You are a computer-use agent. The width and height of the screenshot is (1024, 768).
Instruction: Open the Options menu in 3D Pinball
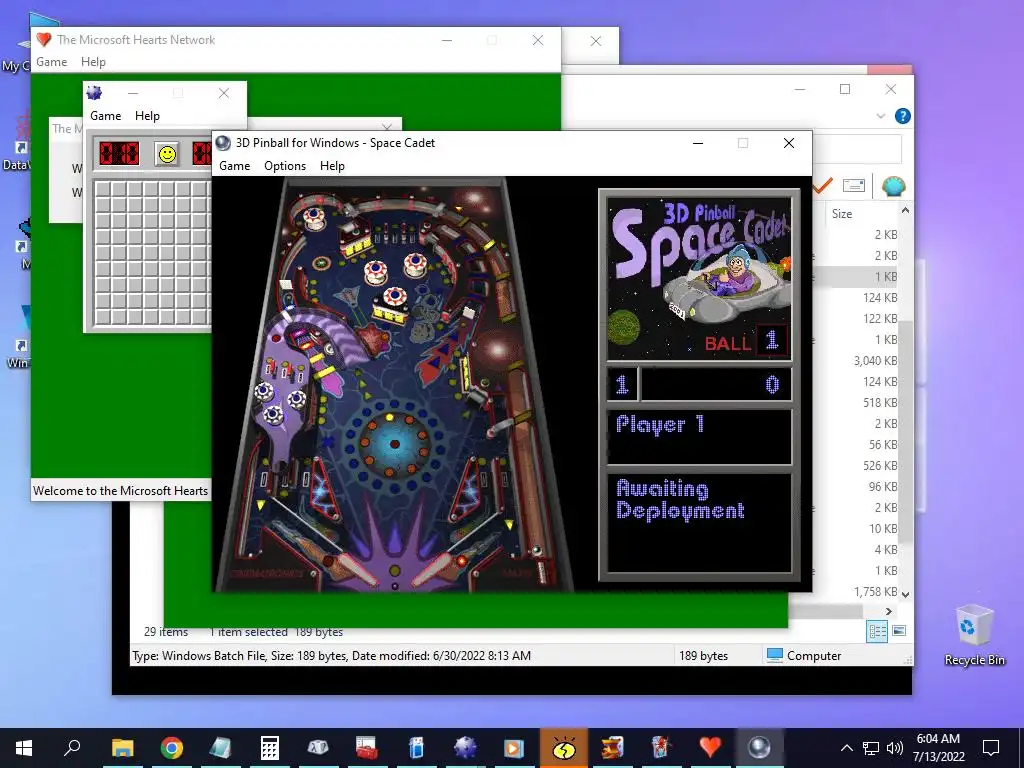pyautogui.click(x=285, y=166)
